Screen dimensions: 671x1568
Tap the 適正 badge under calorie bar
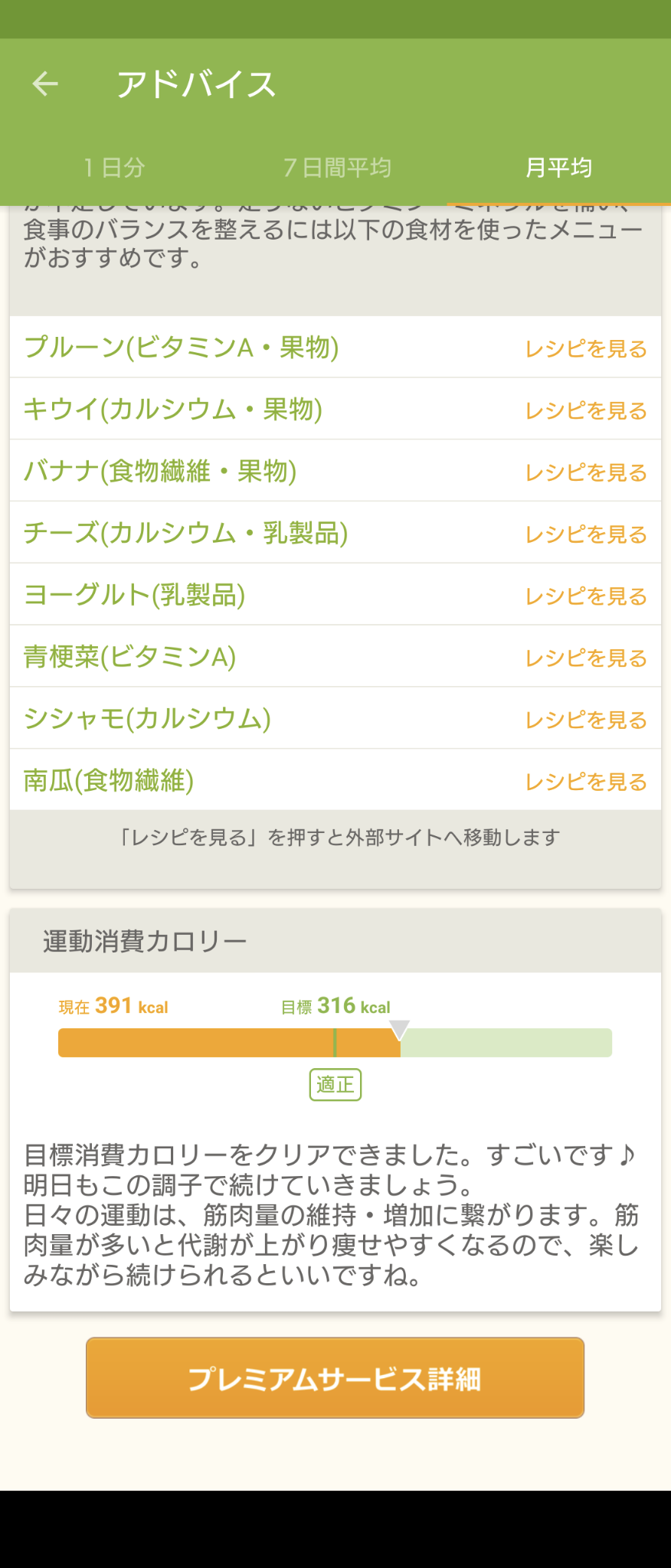coord(335,1085)
